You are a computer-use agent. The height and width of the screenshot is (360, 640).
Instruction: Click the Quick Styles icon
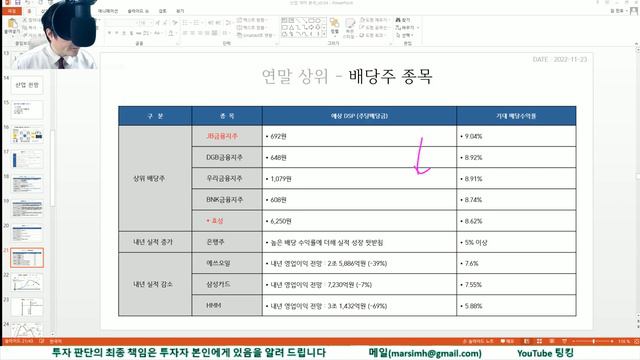(x=350, y=24)
